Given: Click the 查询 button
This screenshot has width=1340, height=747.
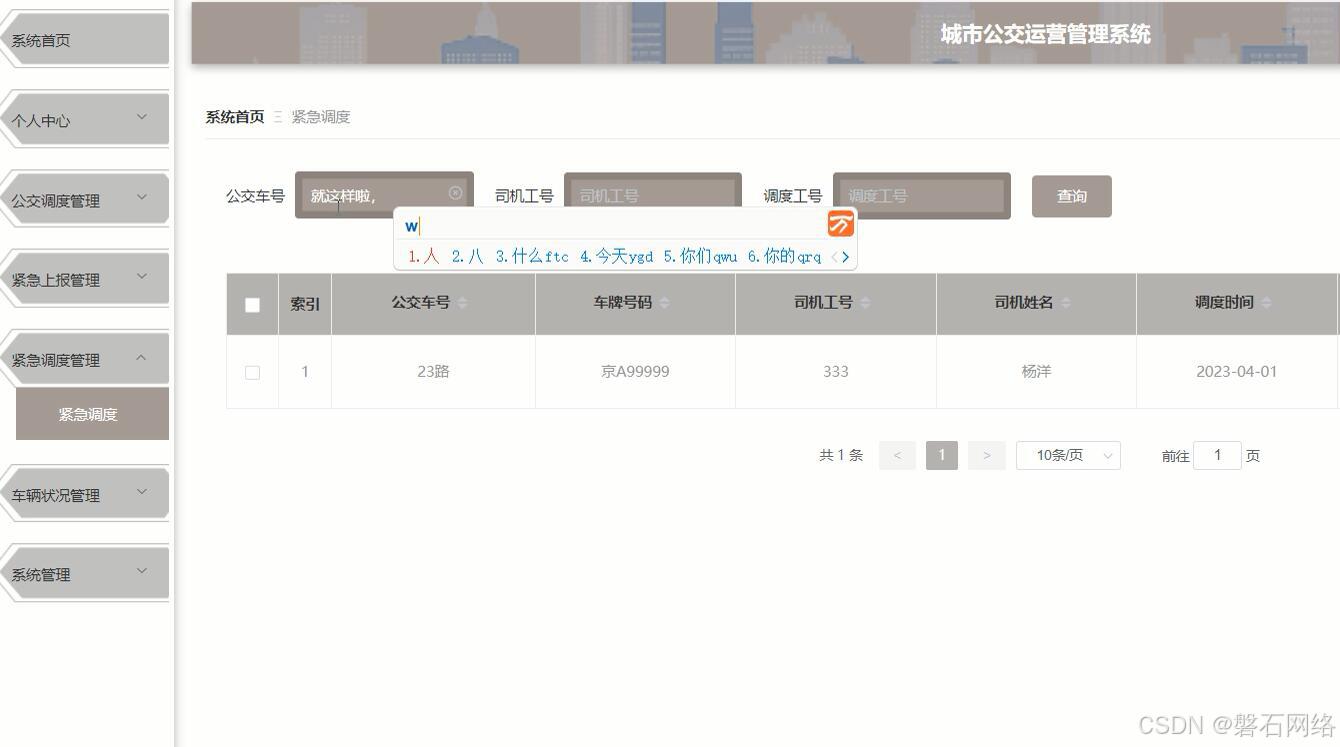Looking at the screenshot, I should 1072,196.
